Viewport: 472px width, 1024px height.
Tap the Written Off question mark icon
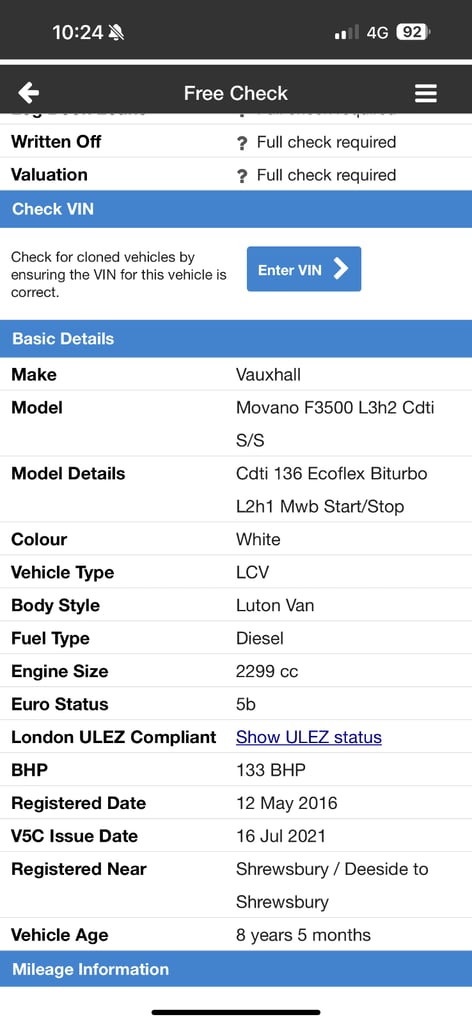click(242, 143)
